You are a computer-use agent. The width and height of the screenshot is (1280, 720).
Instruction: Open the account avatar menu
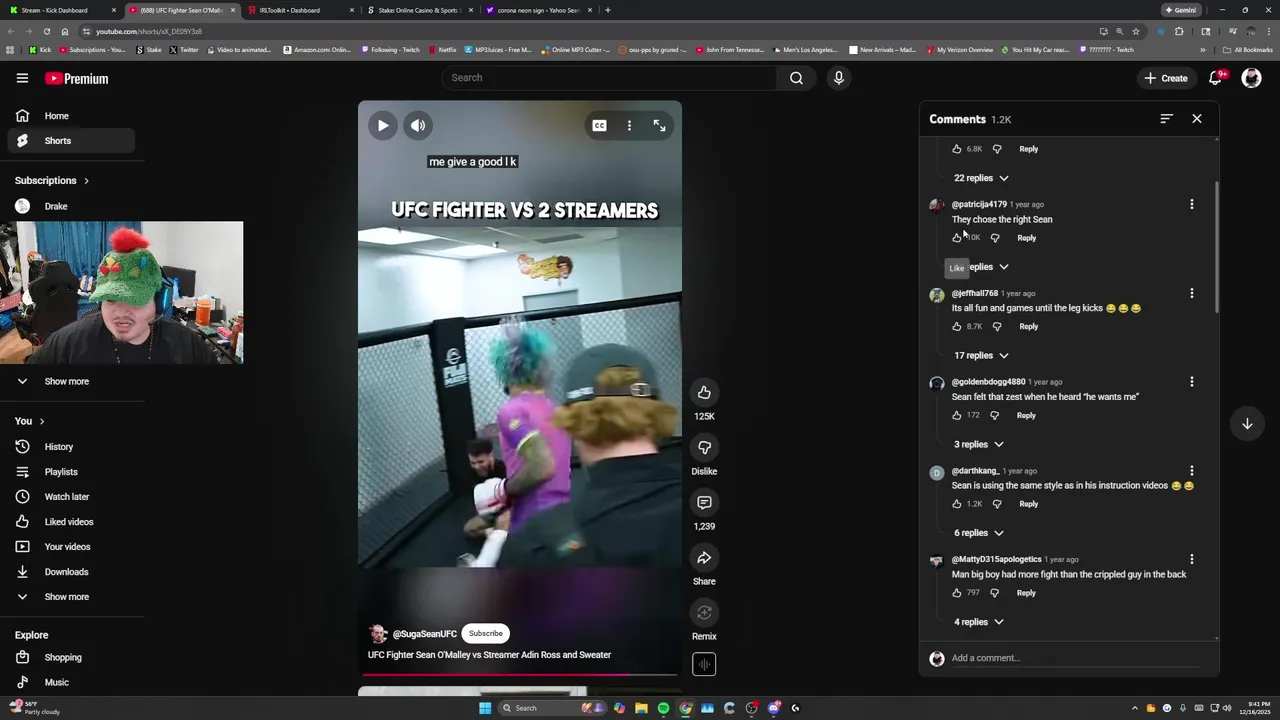coord(1251,78)
